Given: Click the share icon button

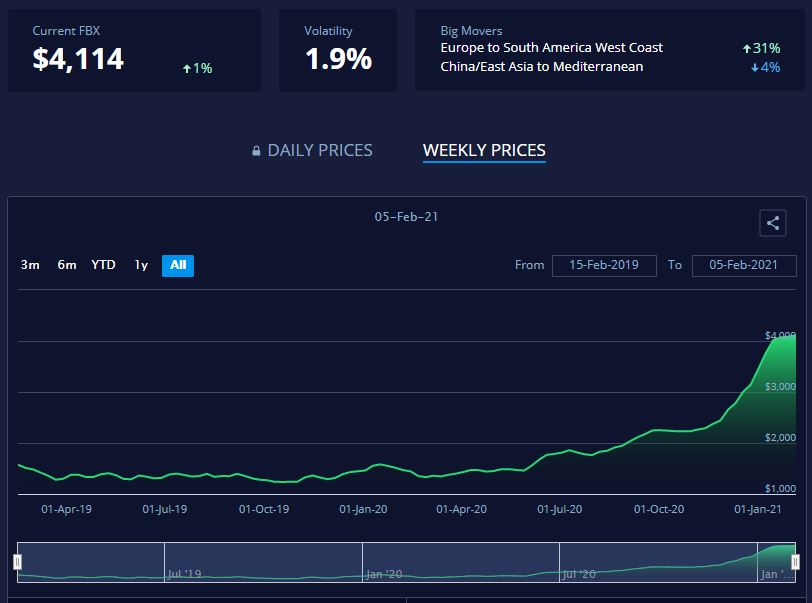Looking at the screenshot, I should pyautogui.click(x=772, y=223).
